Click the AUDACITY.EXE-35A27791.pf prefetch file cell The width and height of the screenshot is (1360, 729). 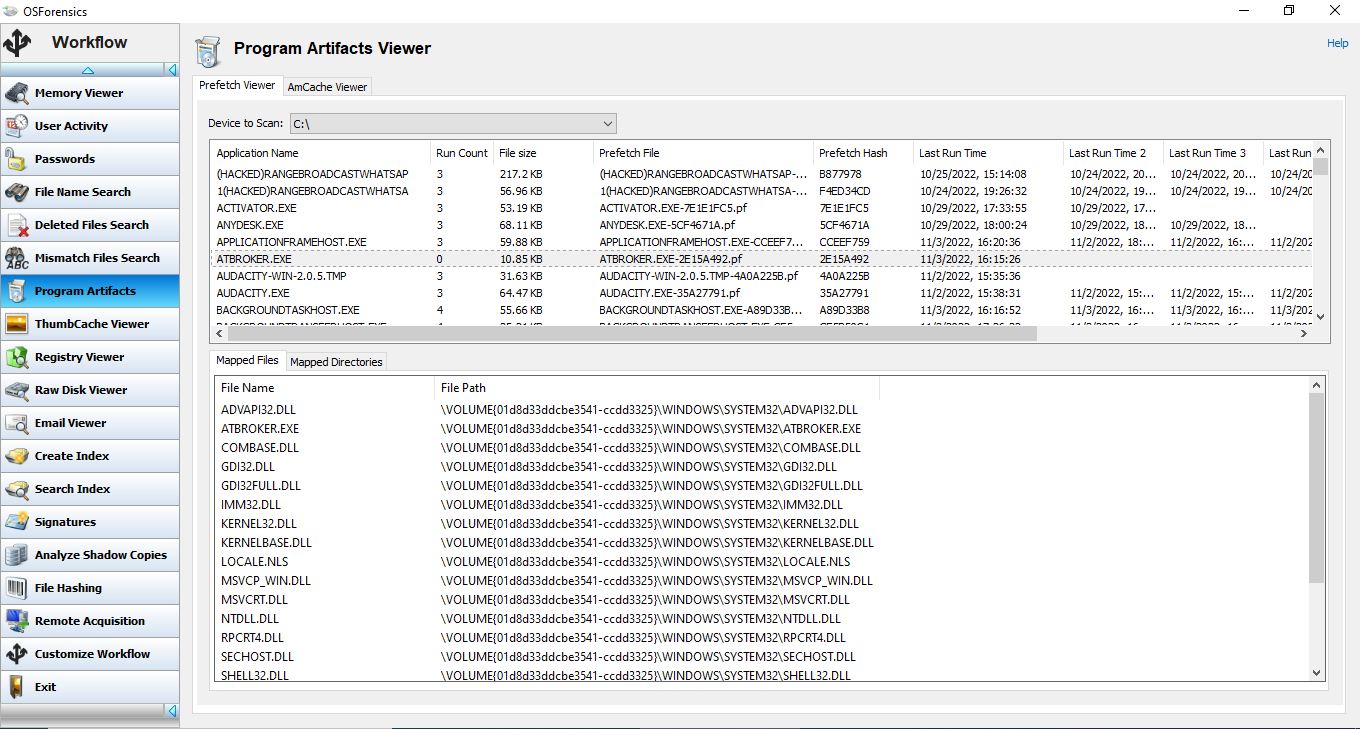click(x=669, y=293)
